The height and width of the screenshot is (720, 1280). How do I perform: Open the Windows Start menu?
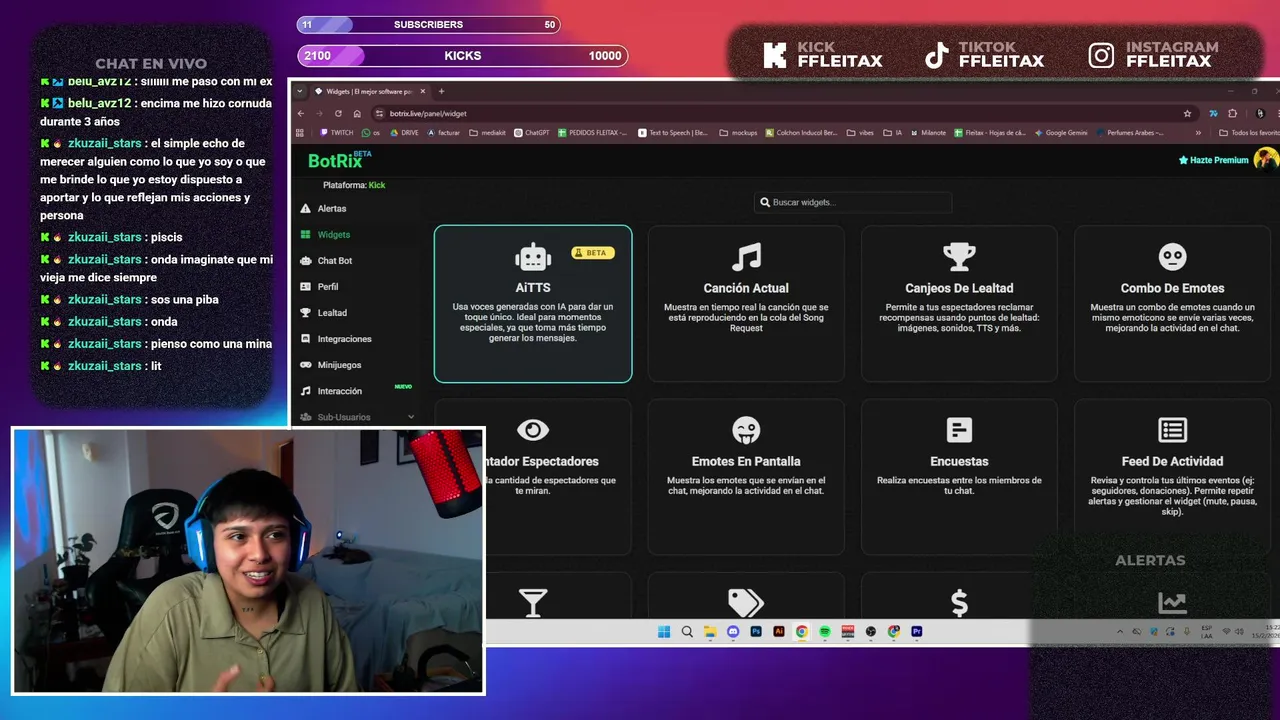(664, 631)
